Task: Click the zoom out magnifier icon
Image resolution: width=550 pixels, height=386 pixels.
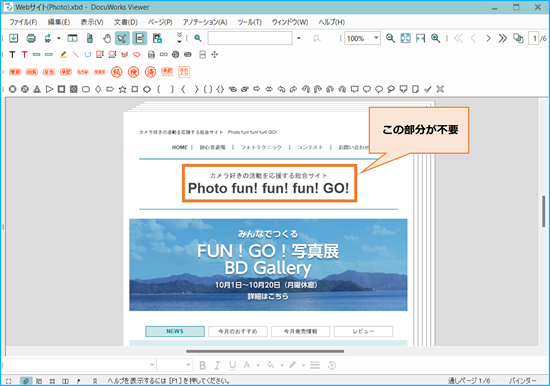Action: pyautogui.click(x=390, y=38)
